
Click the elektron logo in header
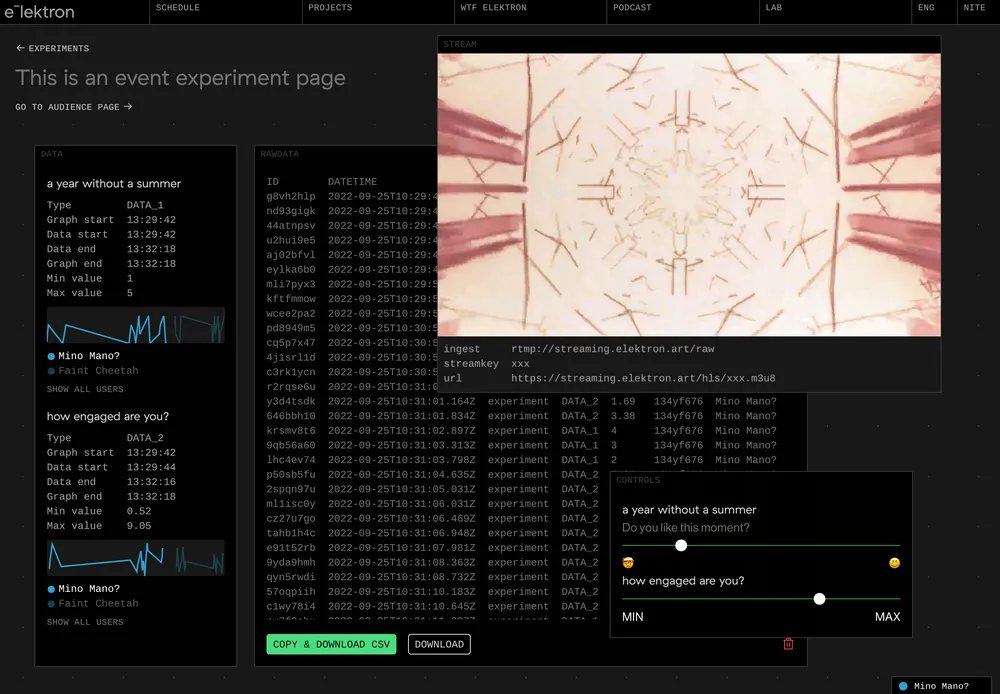39,12
